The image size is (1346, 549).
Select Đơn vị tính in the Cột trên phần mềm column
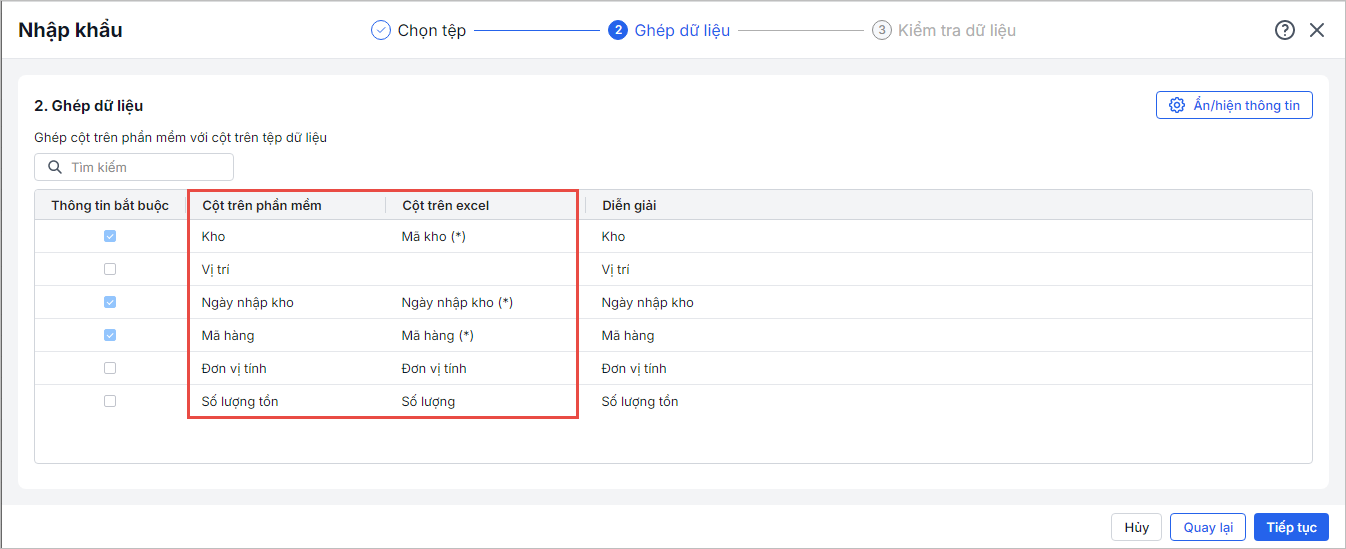tap(234, 368)
